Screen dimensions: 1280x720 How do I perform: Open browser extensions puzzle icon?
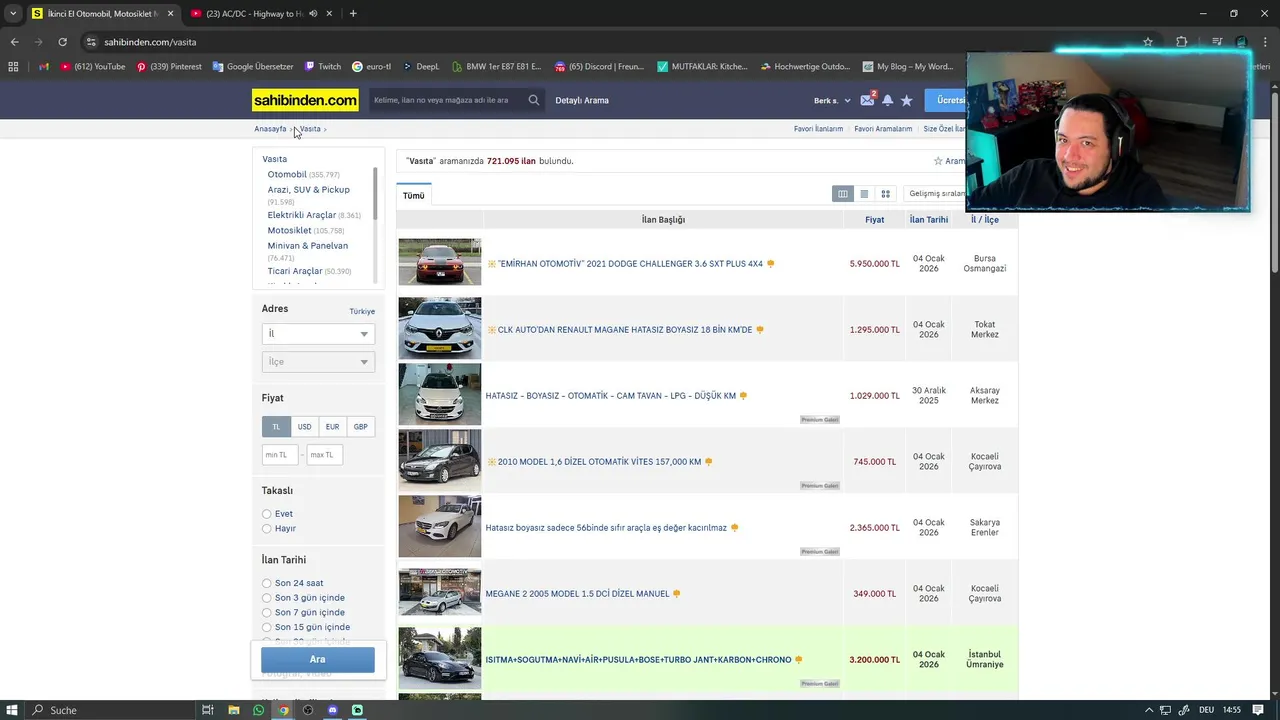1182,42
